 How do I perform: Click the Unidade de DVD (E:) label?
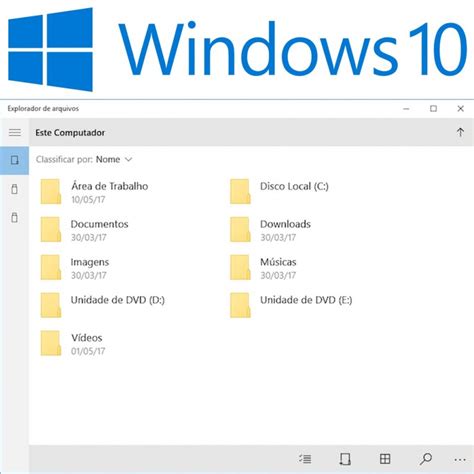pyautogui.click(x=306, y=300)
